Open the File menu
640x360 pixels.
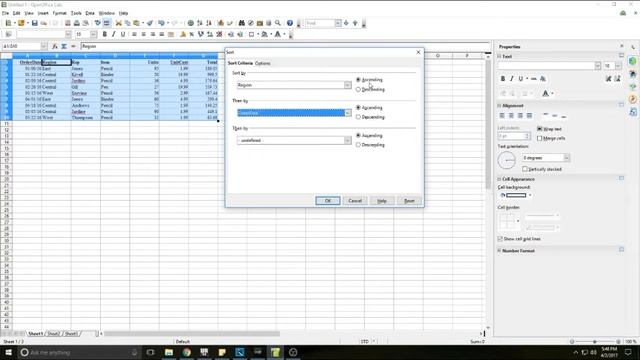pyautogui.click(x=5, y=13)
